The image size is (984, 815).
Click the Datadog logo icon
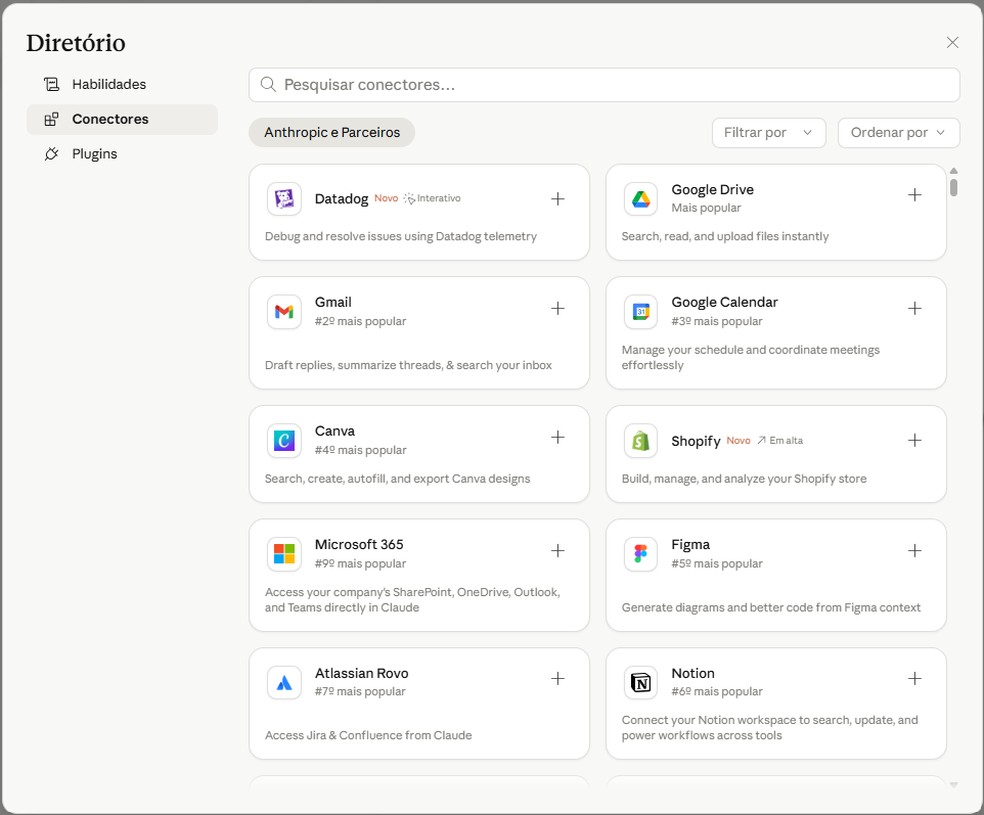click(284, 199)
